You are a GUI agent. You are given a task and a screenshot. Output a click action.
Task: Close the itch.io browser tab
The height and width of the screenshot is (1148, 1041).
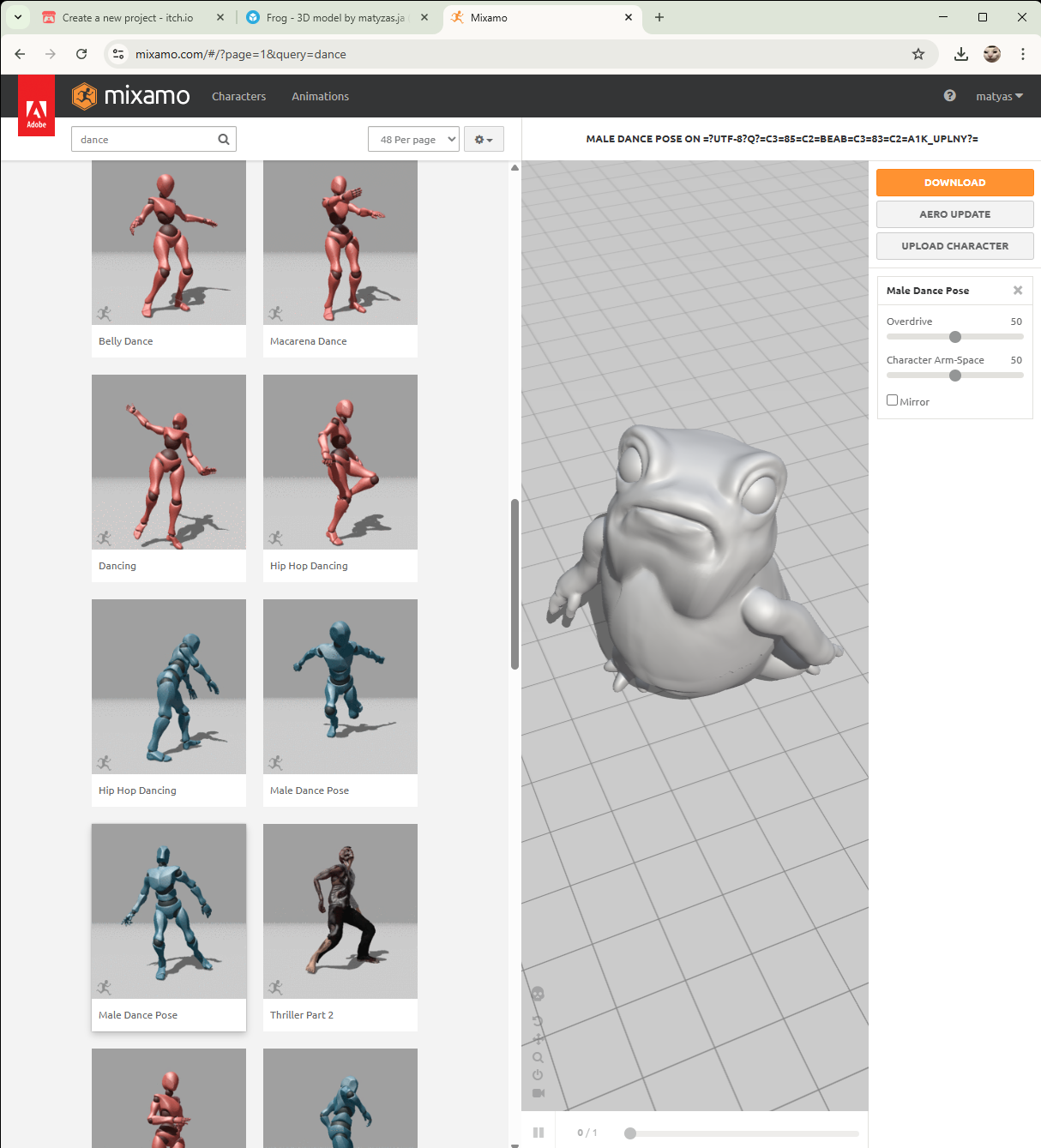tap(220, 17)
